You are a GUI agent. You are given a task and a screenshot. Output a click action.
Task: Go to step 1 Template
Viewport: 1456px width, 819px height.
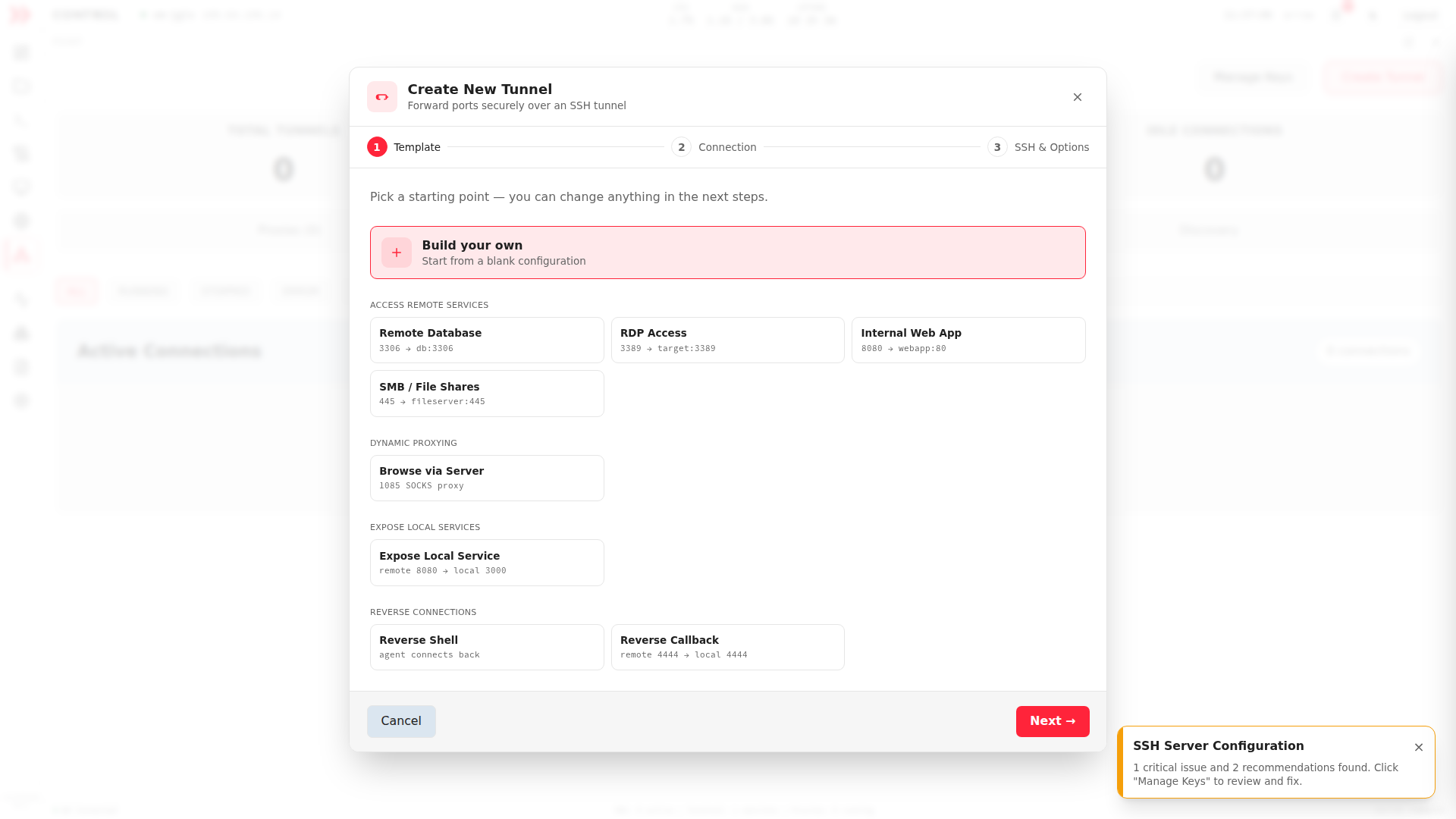click(403, 147)
